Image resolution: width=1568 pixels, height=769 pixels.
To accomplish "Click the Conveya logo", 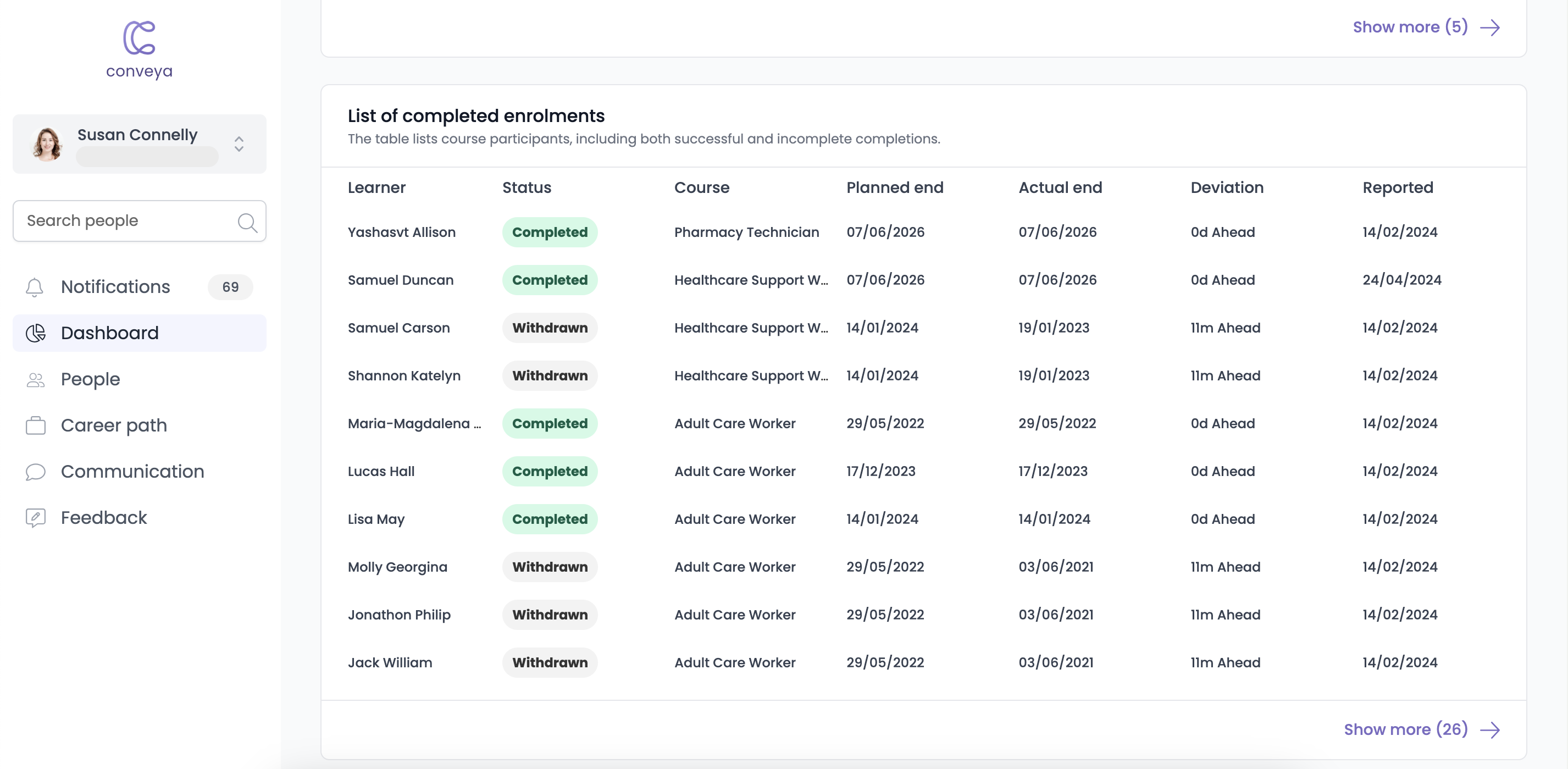I will click(140, 50).
